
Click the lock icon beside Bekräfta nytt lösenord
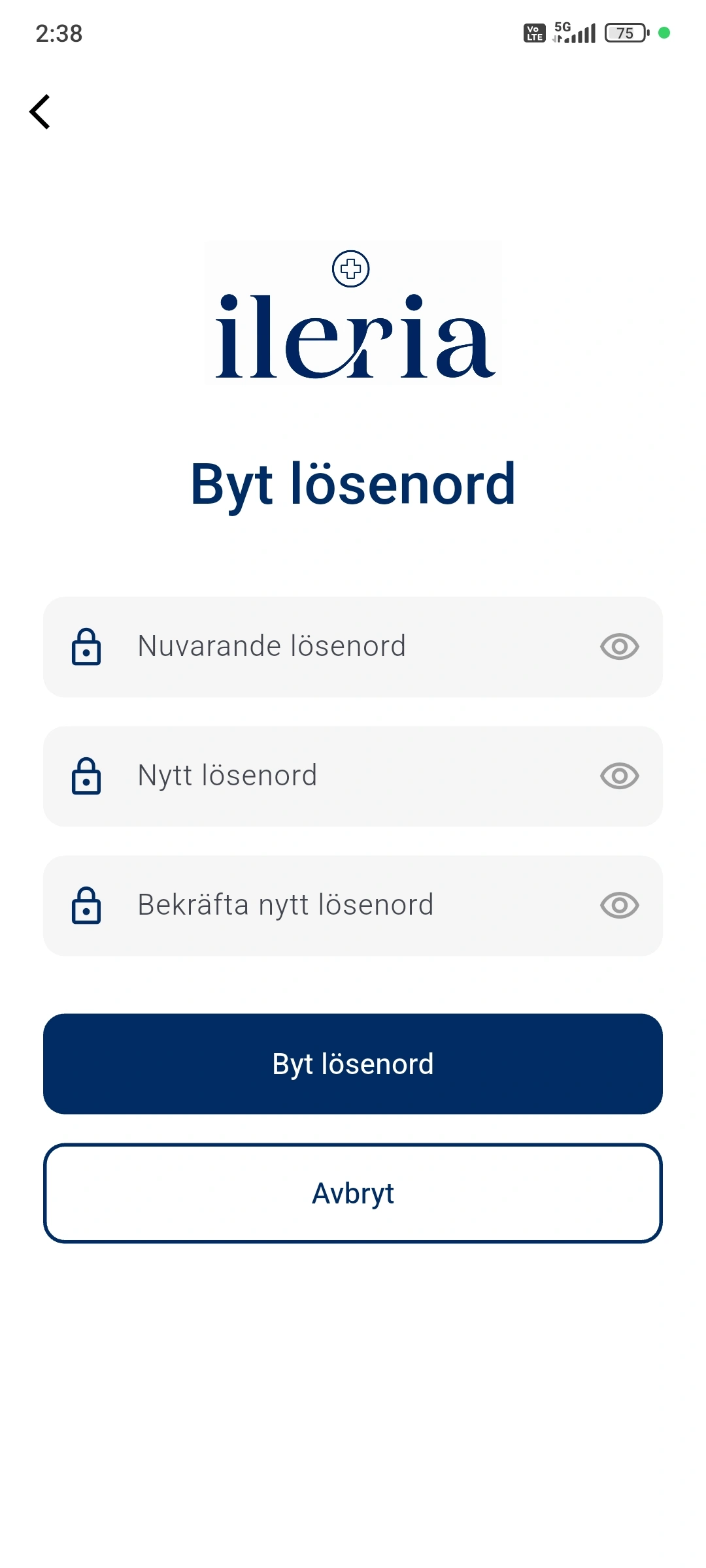point(86,906)
